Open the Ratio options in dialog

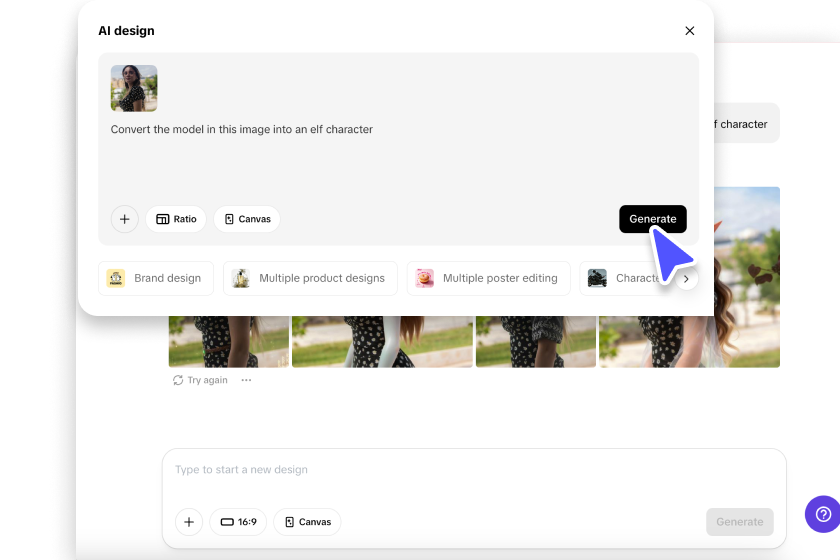(176, 219)
